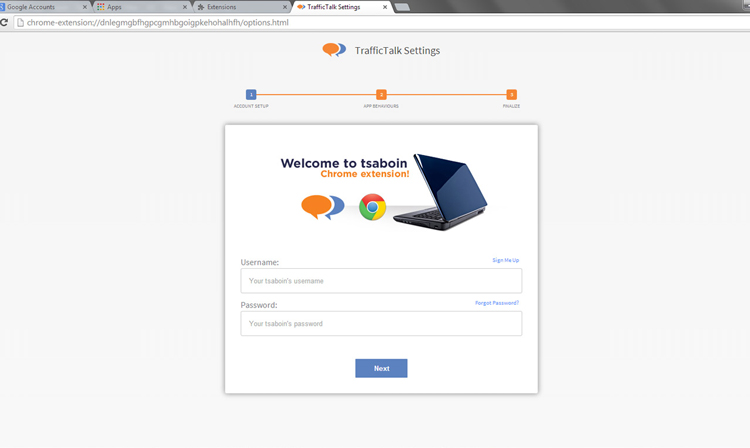Close the TrafficTalk Settings tab
This screenshot has height=448, width=750.
tap(385, 7)
